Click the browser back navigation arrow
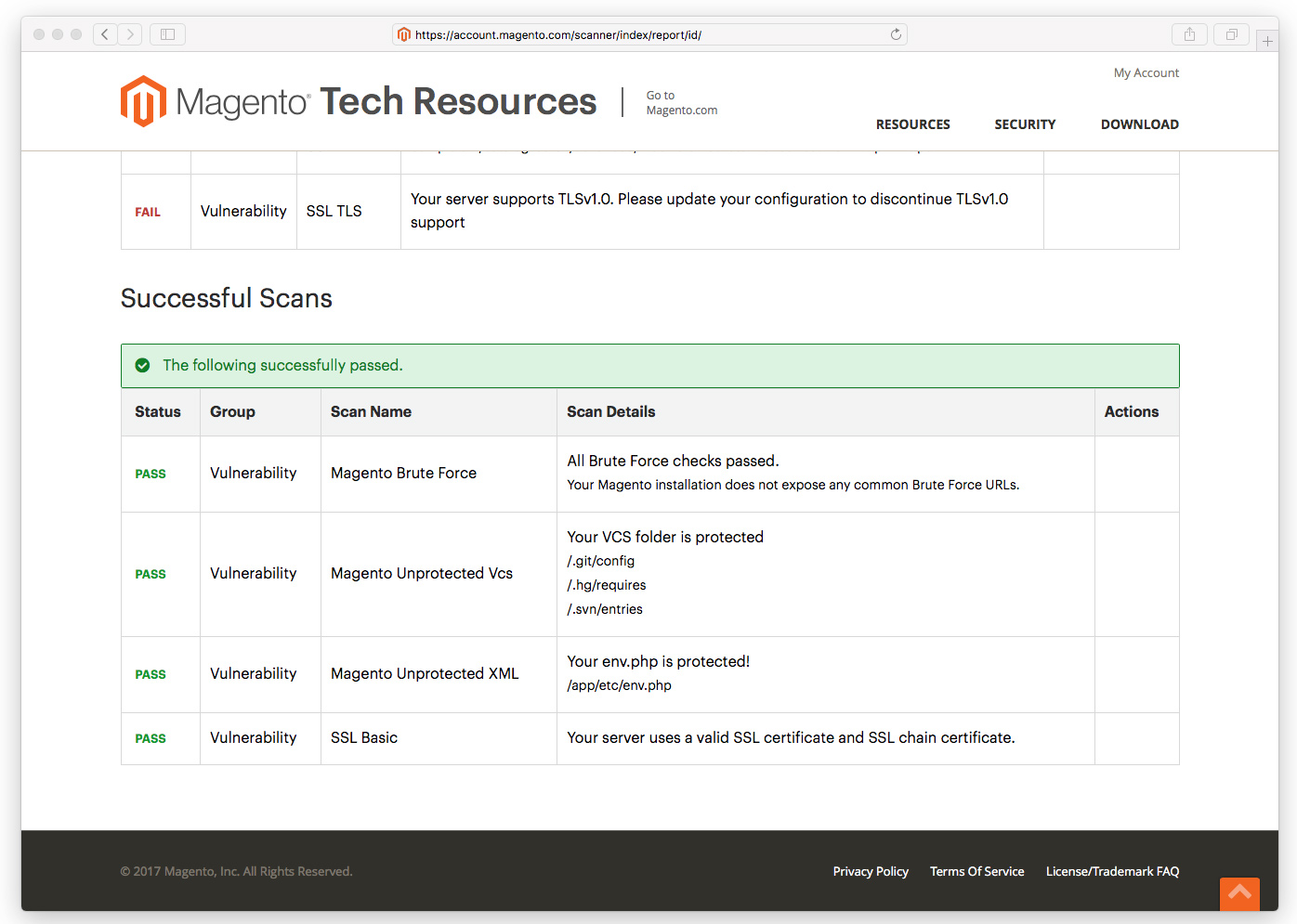 104,33
